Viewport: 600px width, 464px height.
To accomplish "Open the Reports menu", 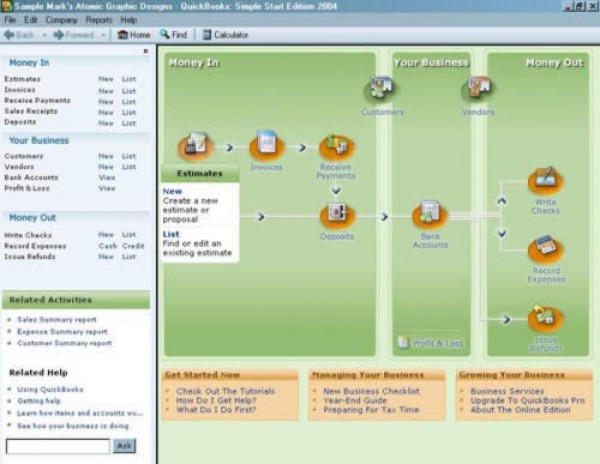I will tap(99, 20).
